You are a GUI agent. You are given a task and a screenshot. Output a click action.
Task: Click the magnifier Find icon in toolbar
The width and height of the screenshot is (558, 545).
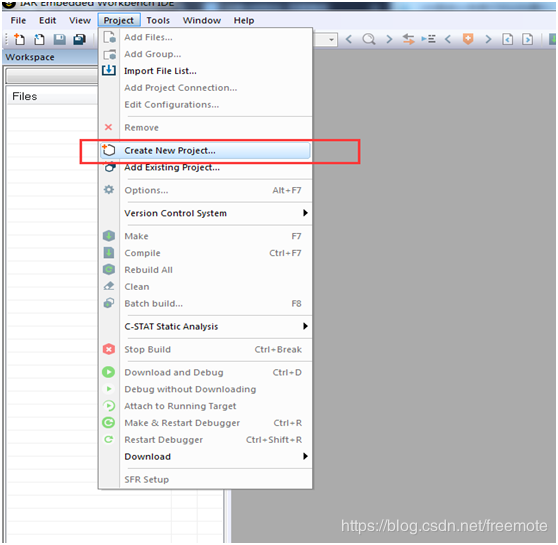pos(369,39)
